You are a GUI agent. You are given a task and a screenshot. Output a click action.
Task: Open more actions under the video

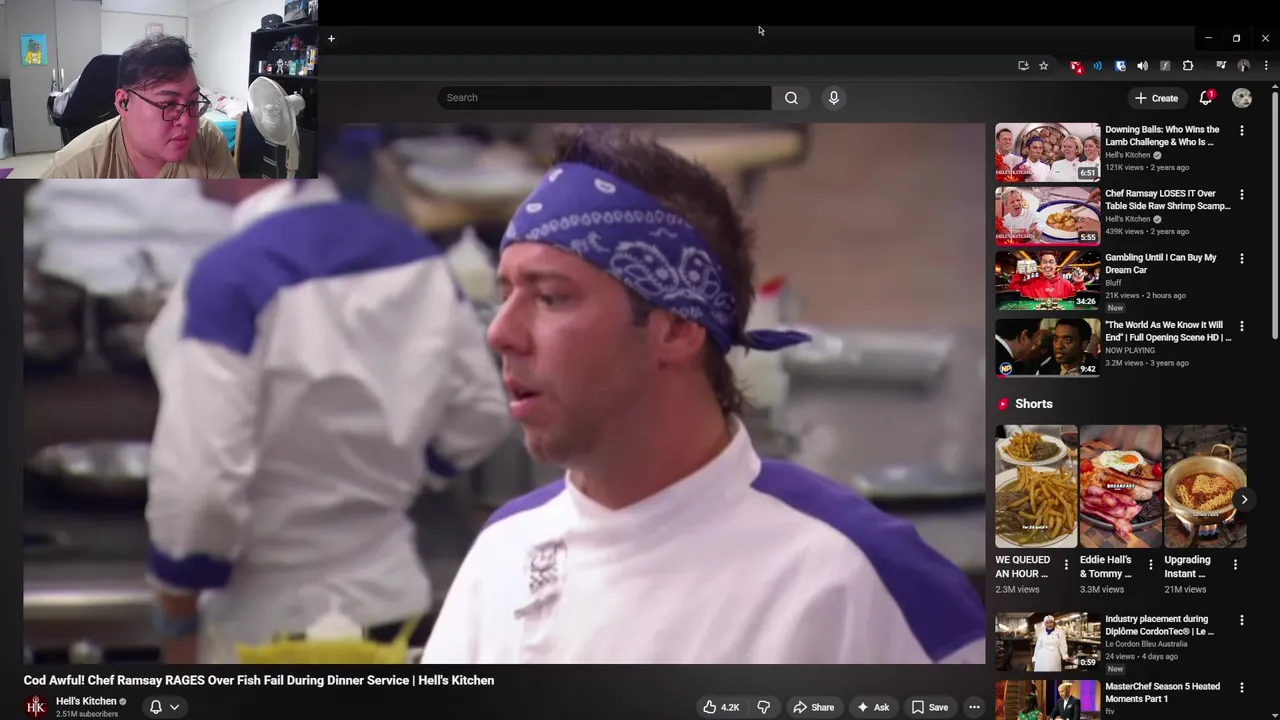(974, 707)
